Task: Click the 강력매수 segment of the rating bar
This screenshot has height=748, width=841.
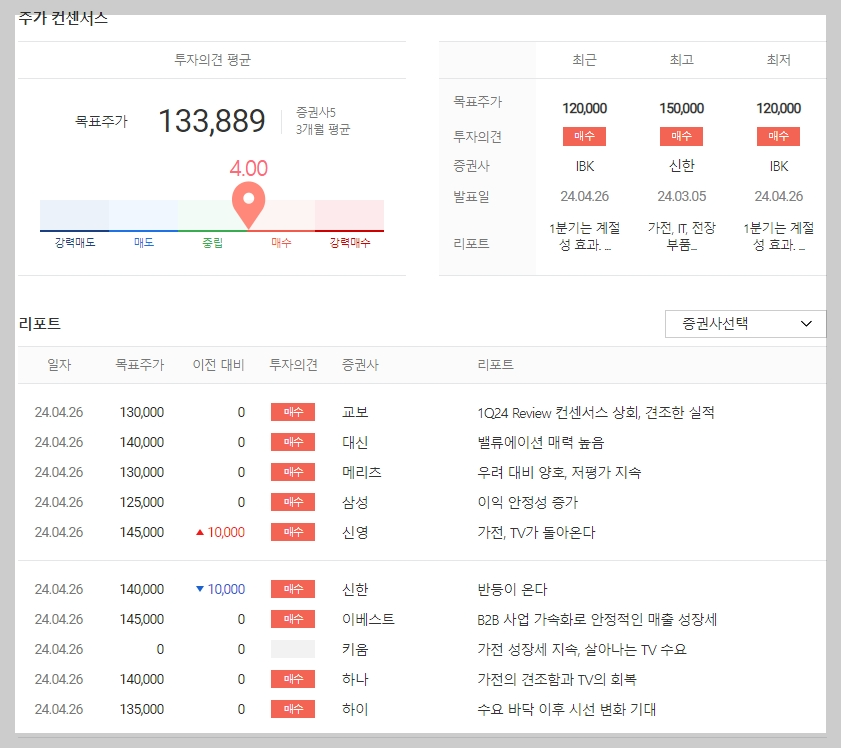Action: pos(349,216)
